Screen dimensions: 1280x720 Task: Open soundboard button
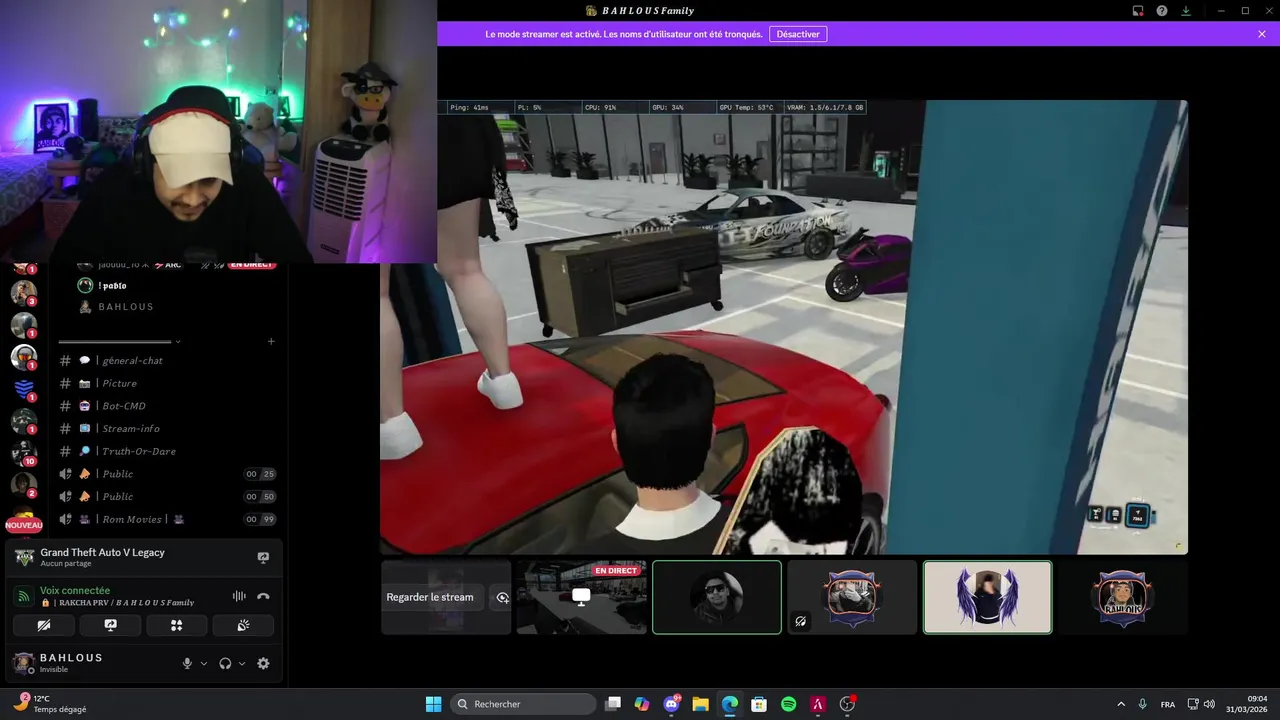coord(243,625)
